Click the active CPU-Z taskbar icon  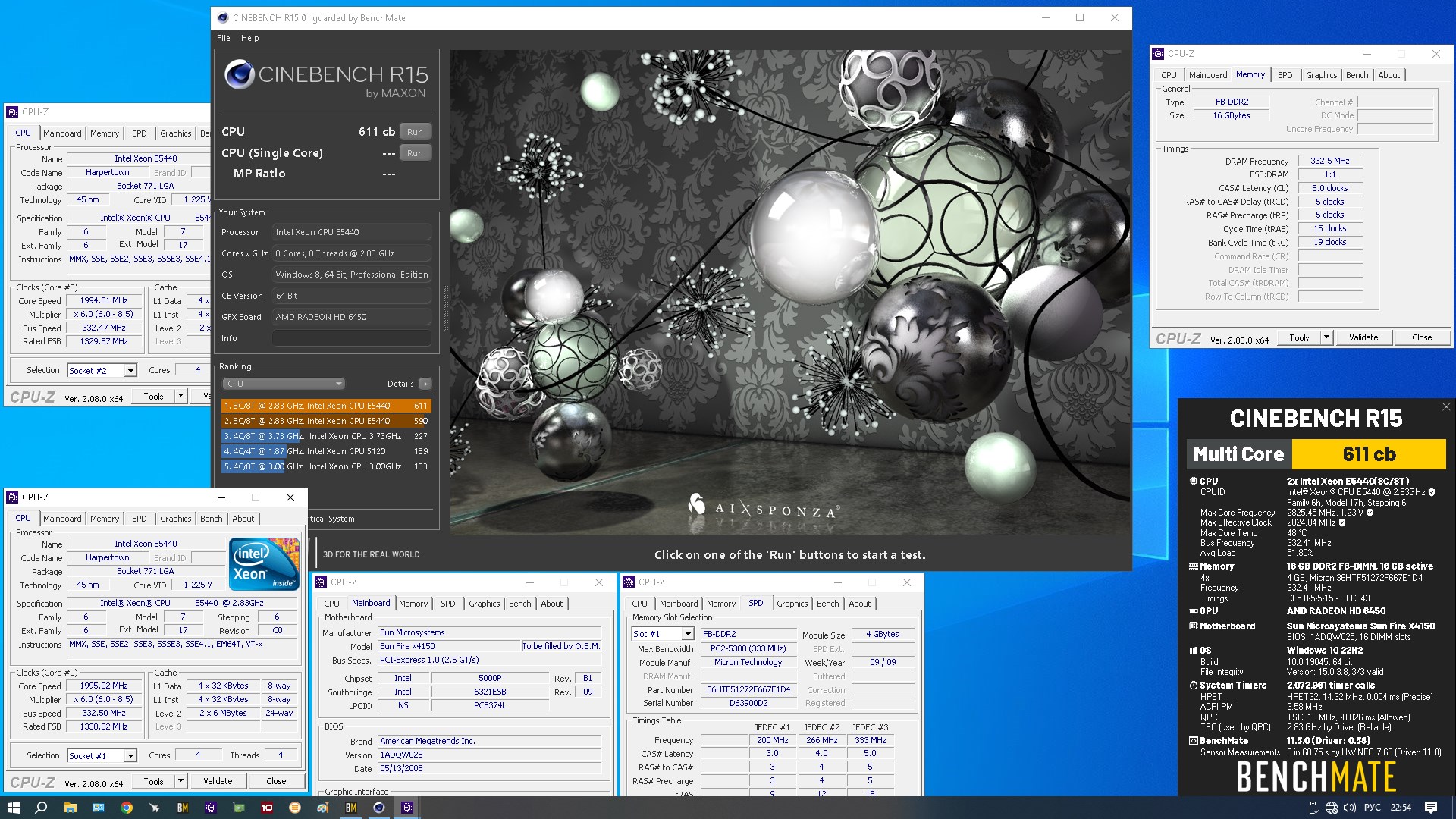407,808
